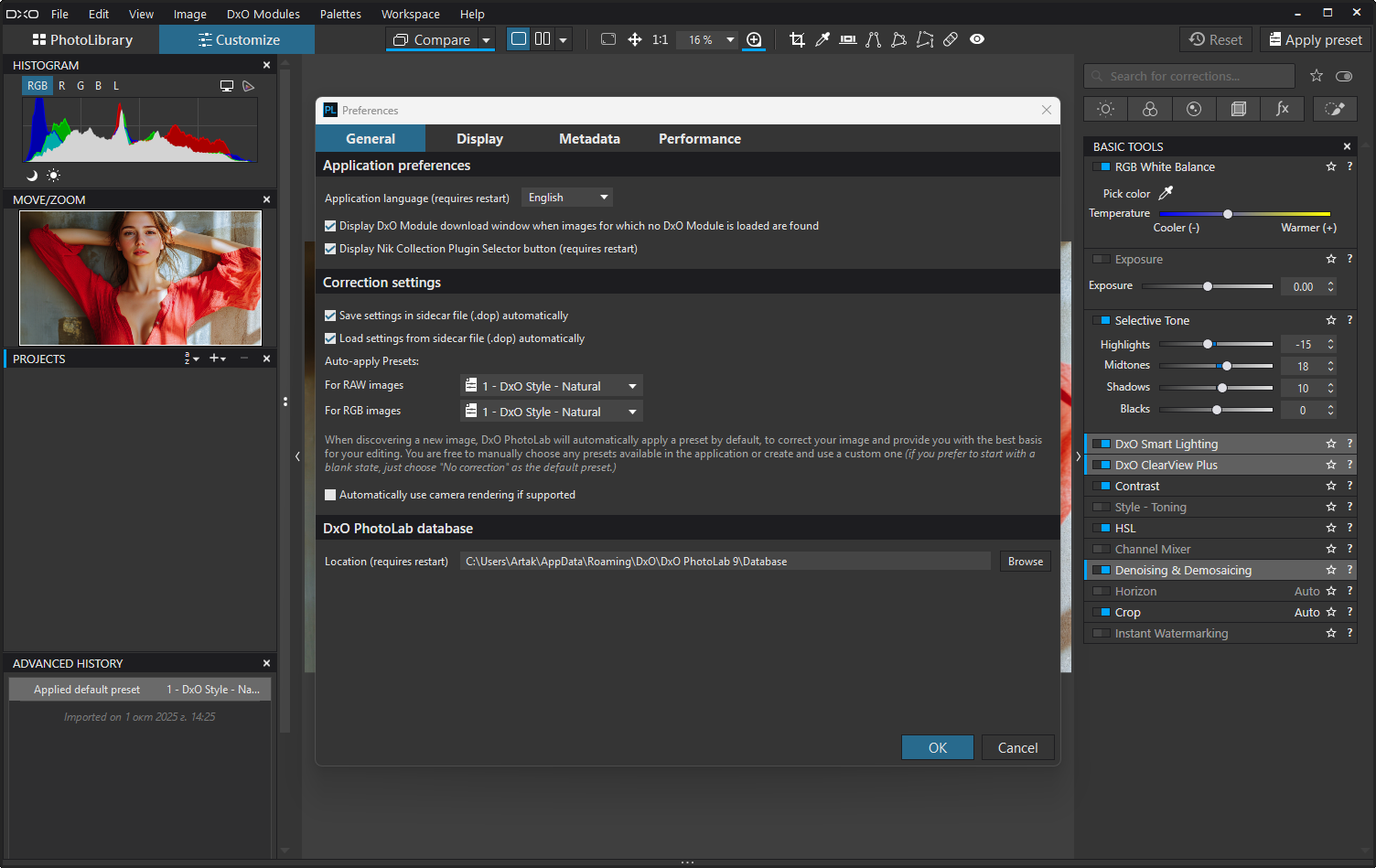Expand the For RAW images preset dropdown
1376x868 pixels.
[x=551, y=386]
